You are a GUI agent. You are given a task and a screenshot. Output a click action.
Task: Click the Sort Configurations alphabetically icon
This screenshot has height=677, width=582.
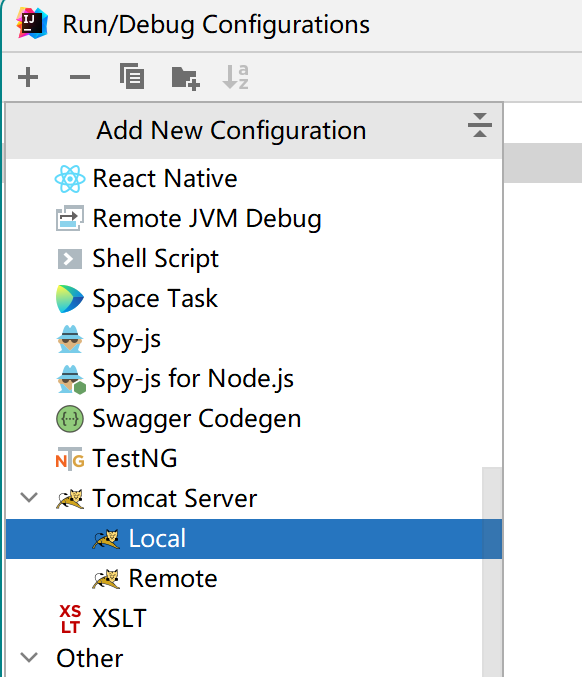pyautogui.click(x=236, y=77)
